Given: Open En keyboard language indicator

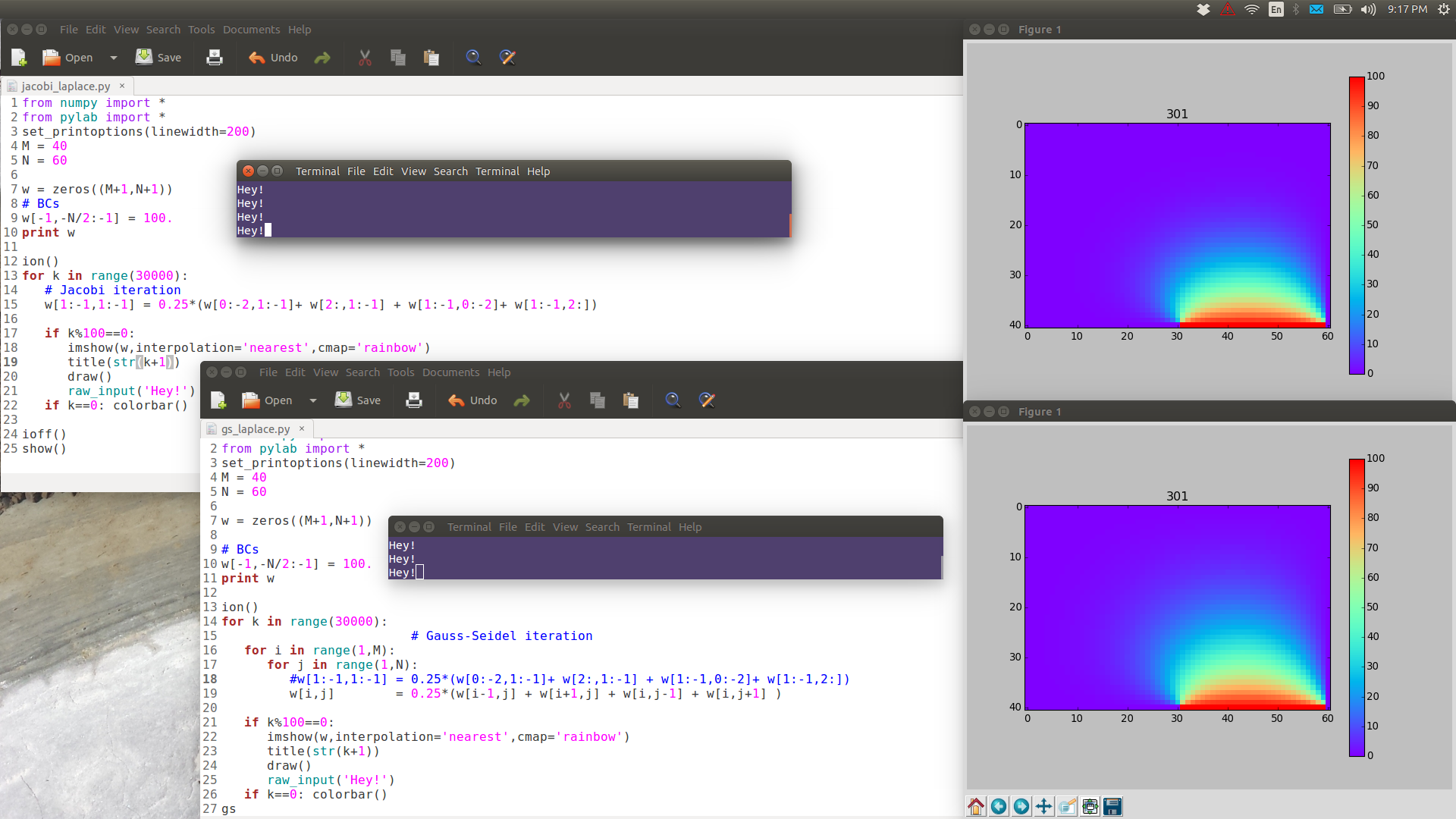Looking at the screenshot, I should [x=1276, y=10].
